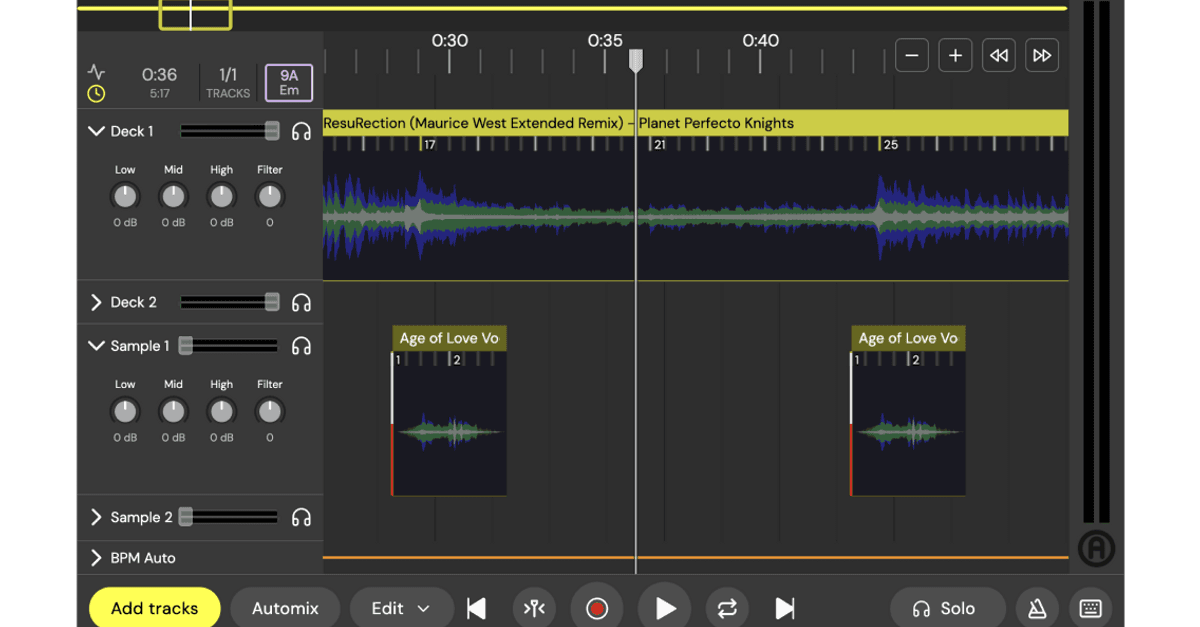Click the record button
The image size is (1200, 627).
[x=597, y=608]
